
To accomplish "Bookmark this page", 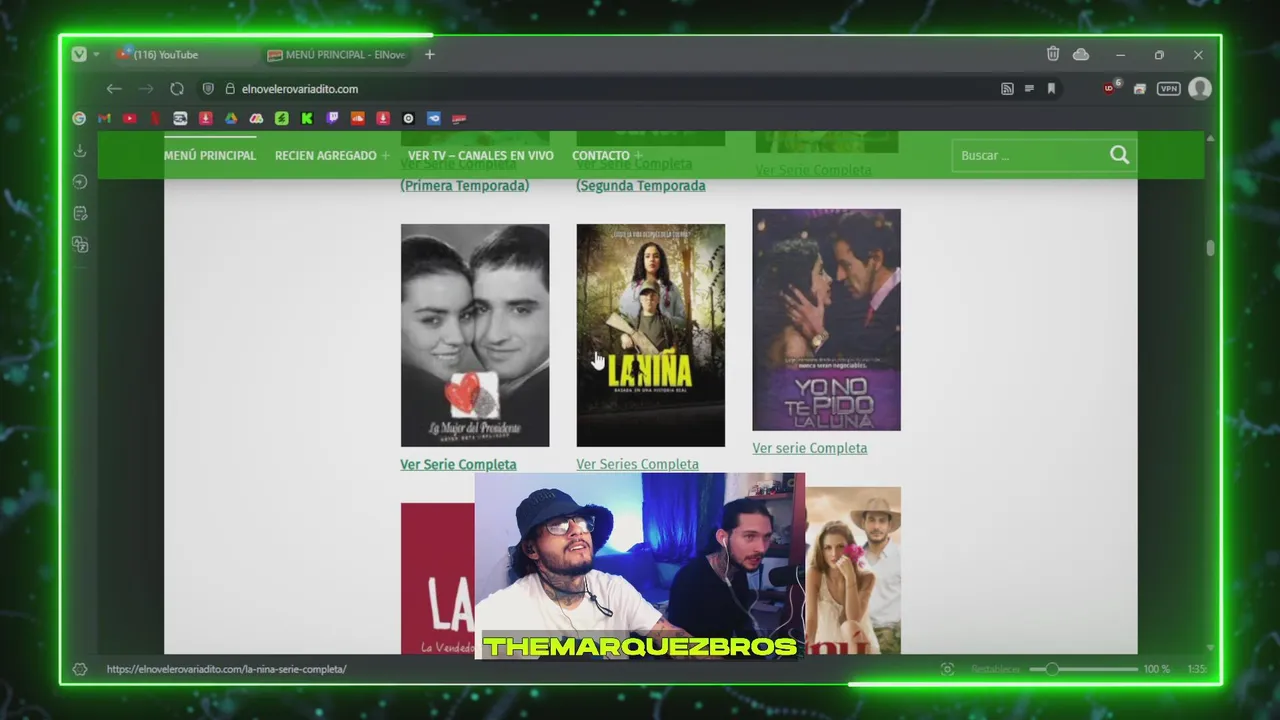I will pyautogui.click(x=1051, y=89).
